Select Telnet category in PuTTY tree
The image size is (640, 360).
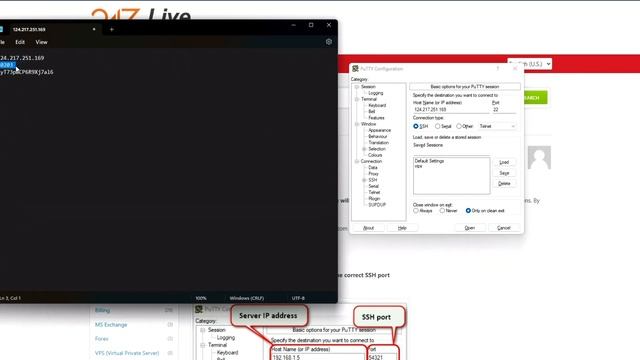pyautogui.click(x=374, y=192)
